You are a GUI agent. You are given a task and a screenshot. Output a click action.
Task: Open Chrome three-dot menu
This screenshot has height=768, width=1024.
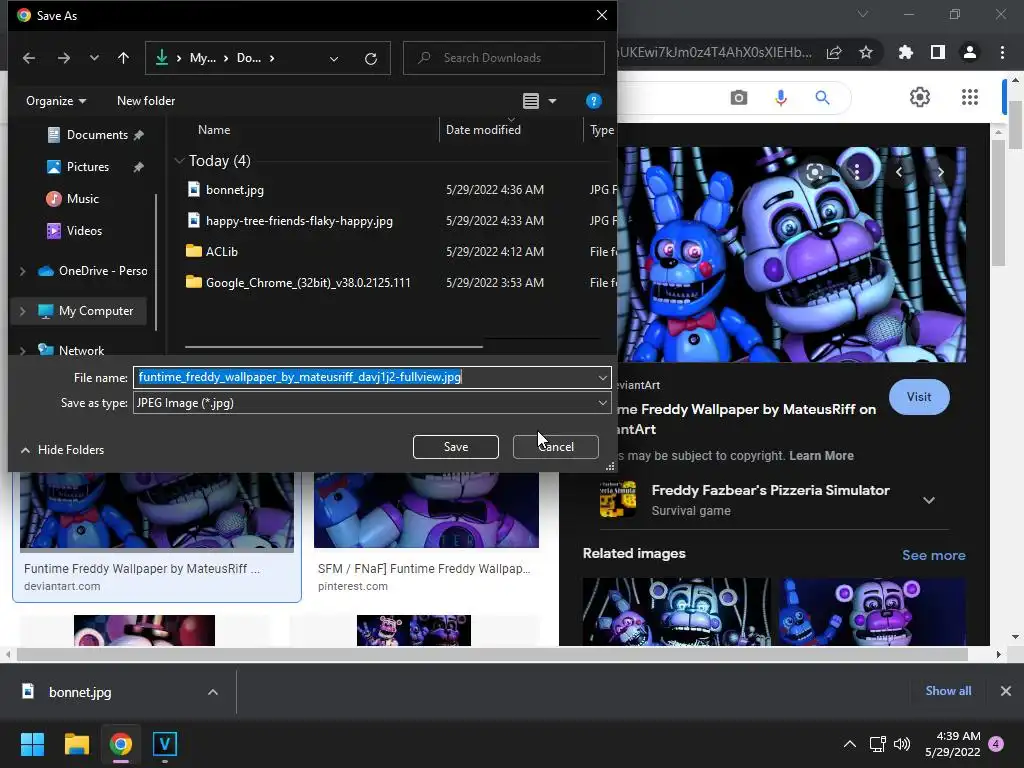(1002, 52)
